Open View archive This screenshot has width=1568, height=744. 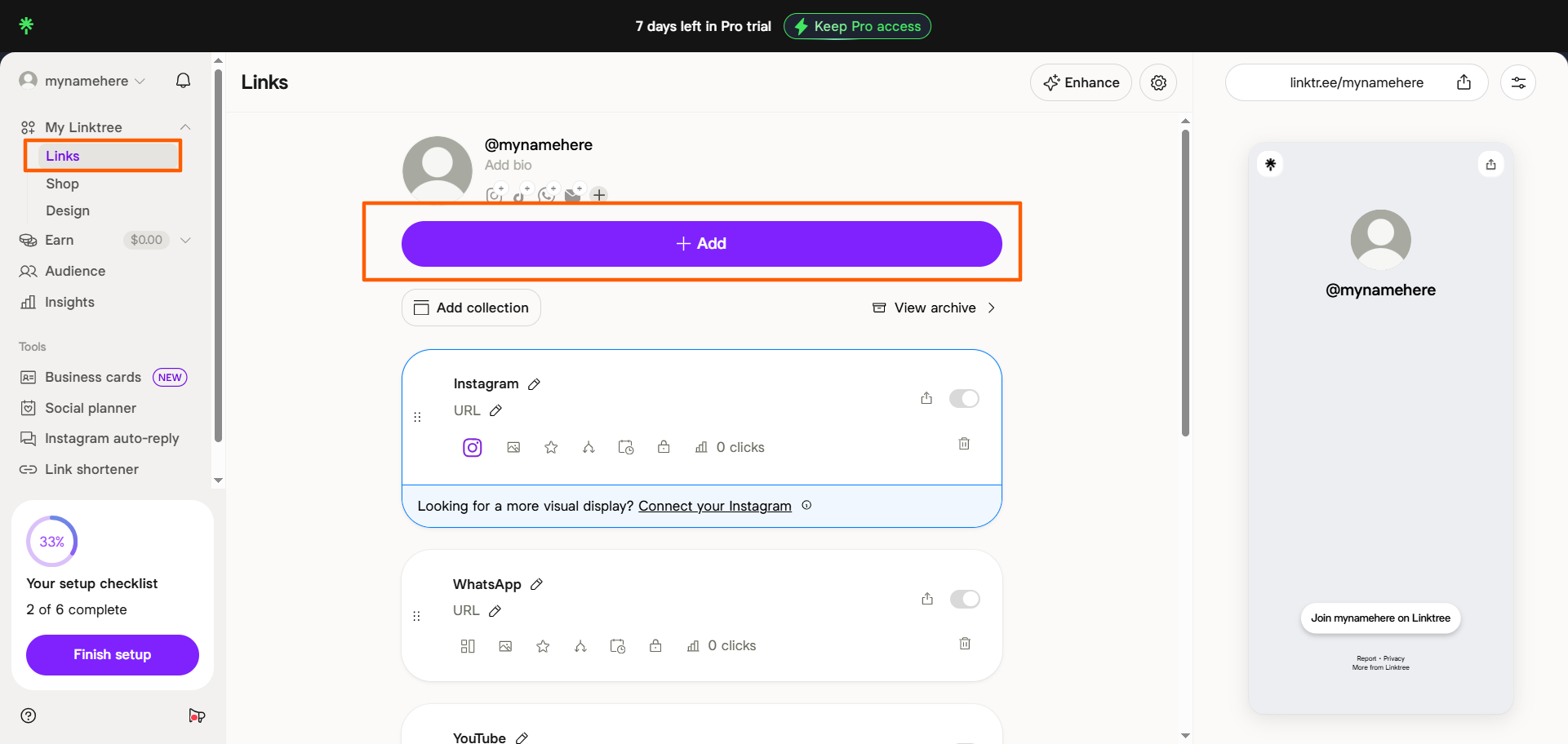[x=934, y=308]
